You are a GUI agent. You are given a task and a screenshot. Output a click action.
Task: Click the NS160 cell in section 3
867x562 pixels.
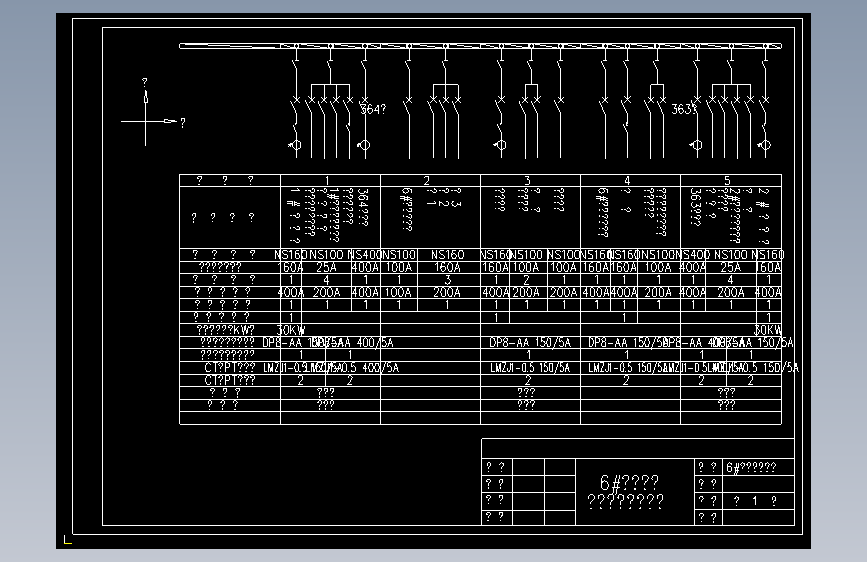click(x=494, y=255)
